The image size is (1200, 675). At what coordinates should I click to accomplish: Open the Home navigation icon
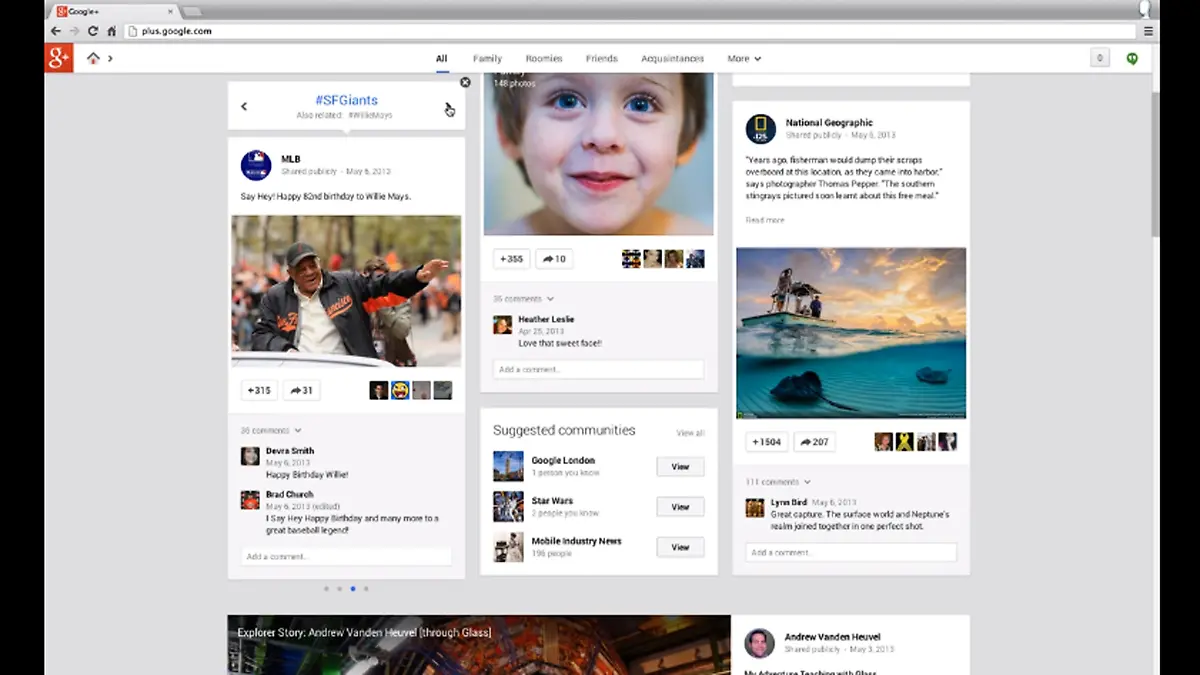(93, 58)
